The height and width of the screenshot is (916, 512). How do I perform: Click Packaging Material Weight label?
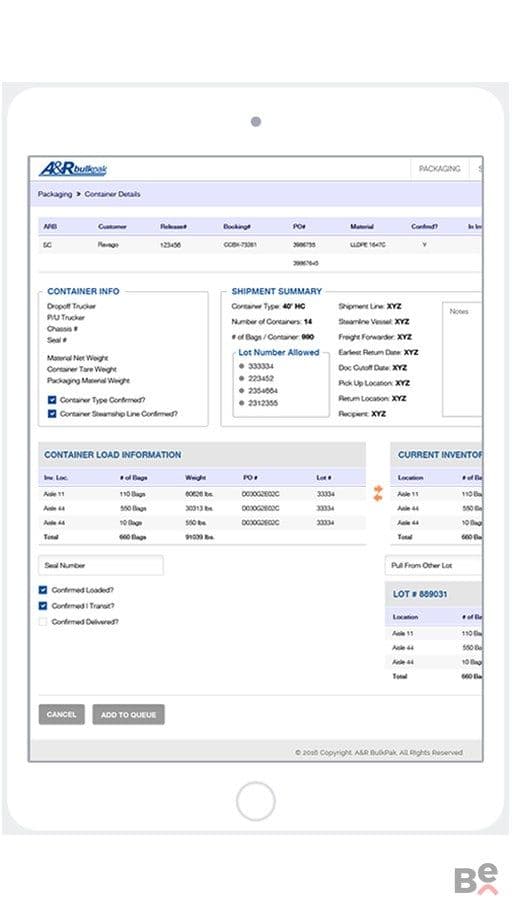88,380
